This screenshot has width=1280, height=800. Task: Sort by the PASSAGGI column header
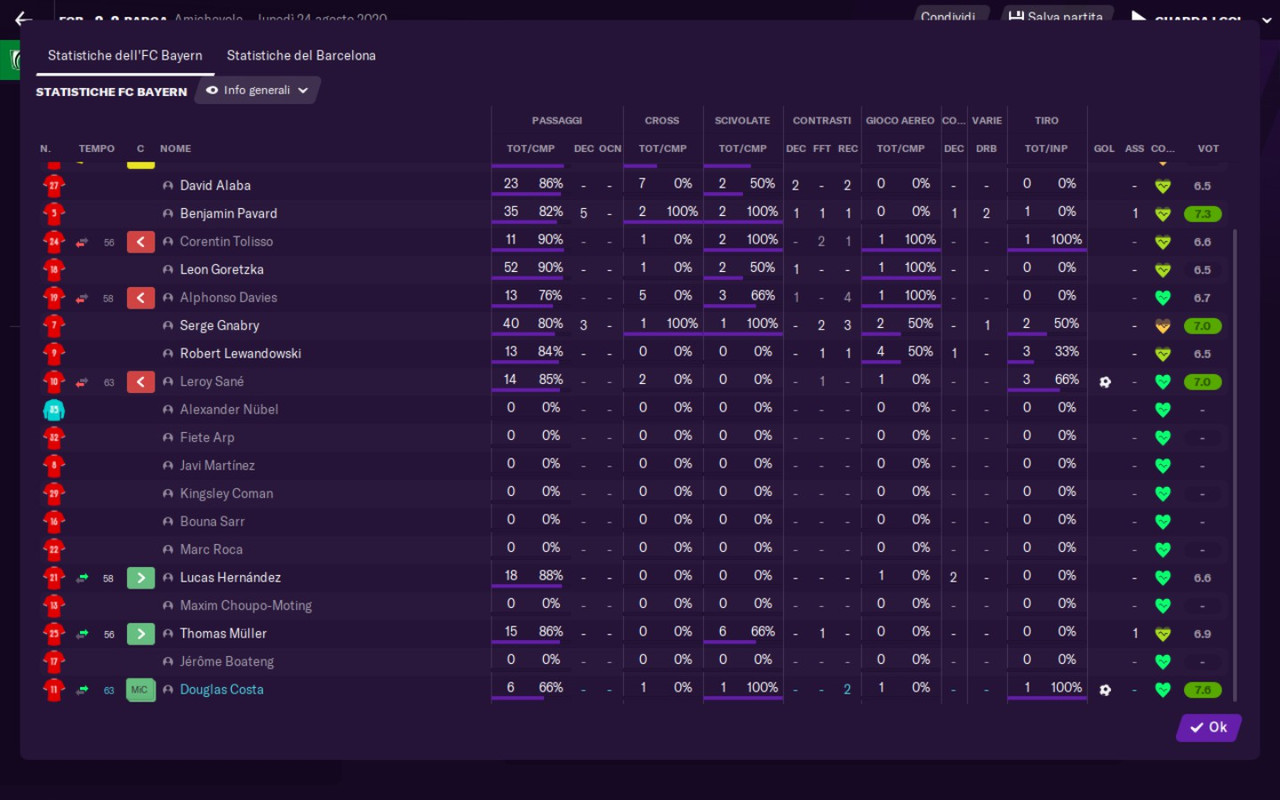(x=557, y=120)
